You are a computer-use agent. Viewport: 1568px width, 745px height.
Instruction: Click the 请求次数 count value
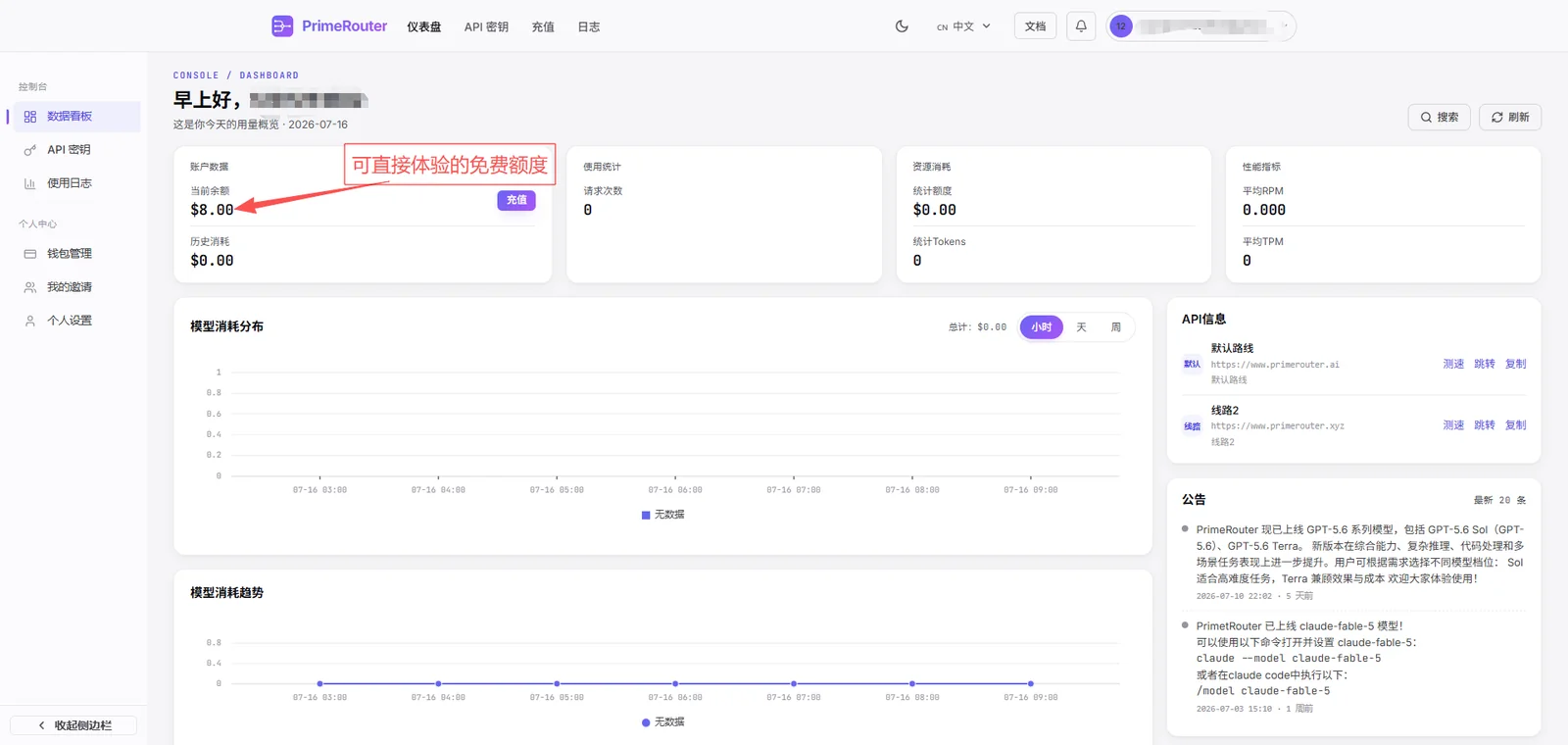point(588,210)
